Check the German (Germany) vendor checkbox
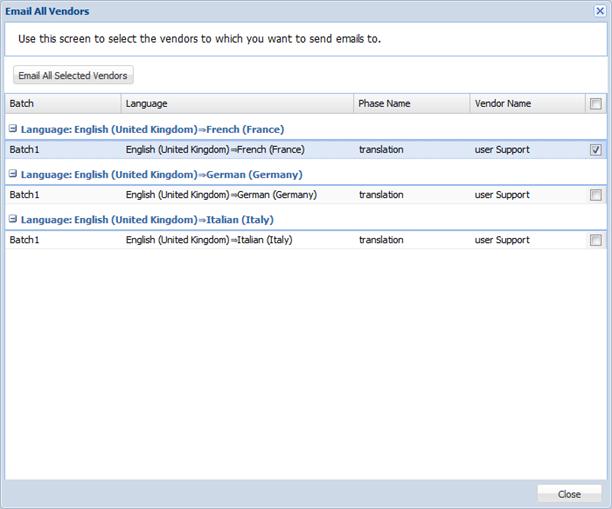The height and width of the screenshot is (509, 612). [x=596, y=195]
